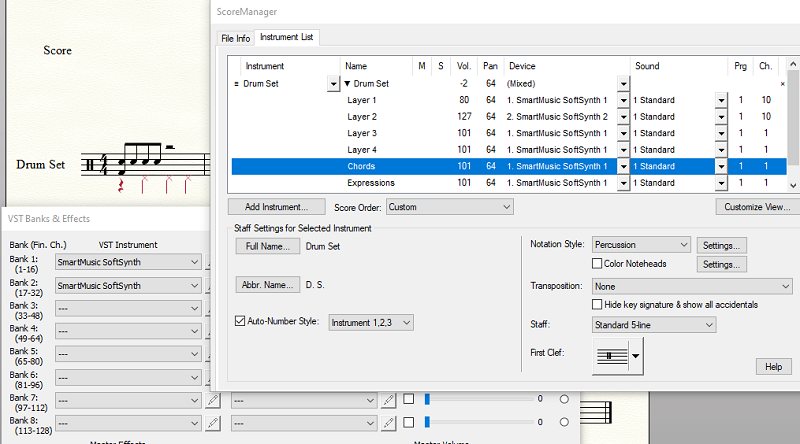Switch to the File Info tab
The width and height of the screenshot is (800, 444).
236,38
